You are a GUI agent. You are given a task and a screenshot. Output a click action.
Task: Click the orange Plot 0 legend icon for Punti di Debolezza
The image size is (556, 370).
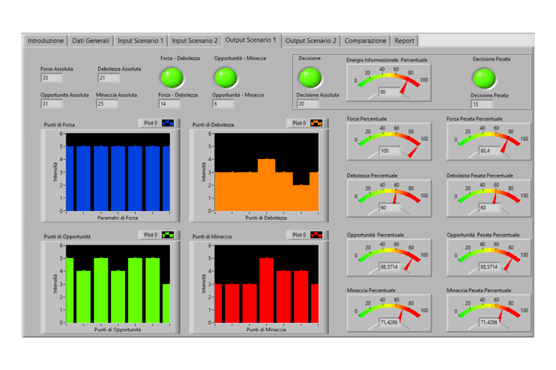pos(316,123)
